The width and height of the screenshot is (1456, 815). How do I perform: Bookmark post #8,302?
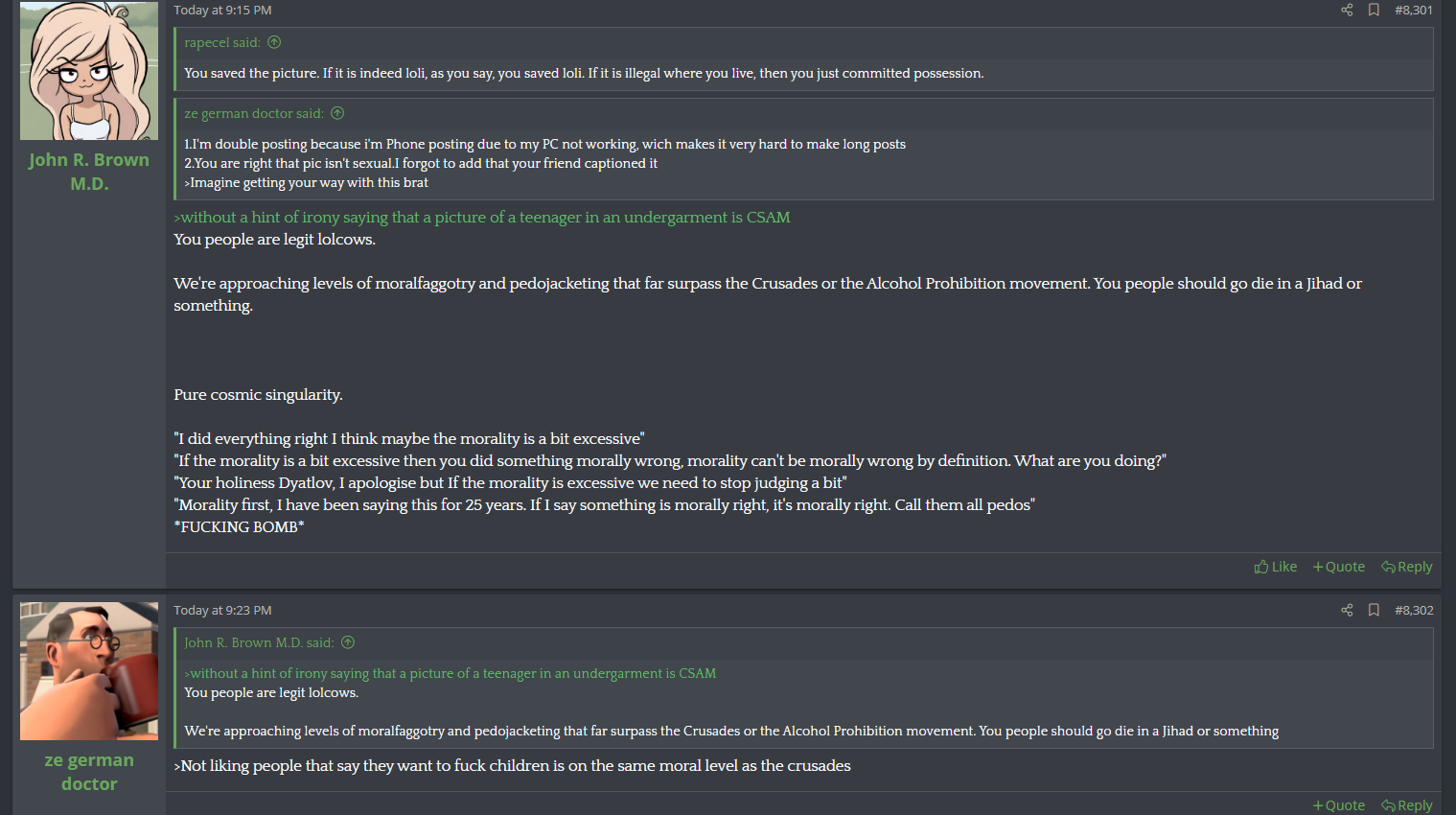click(x=1374, y=610)
